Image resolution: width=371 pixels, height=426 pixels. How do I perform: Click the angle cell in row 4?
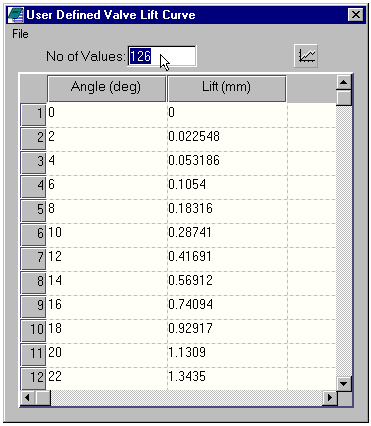click(x=107, y=186)
